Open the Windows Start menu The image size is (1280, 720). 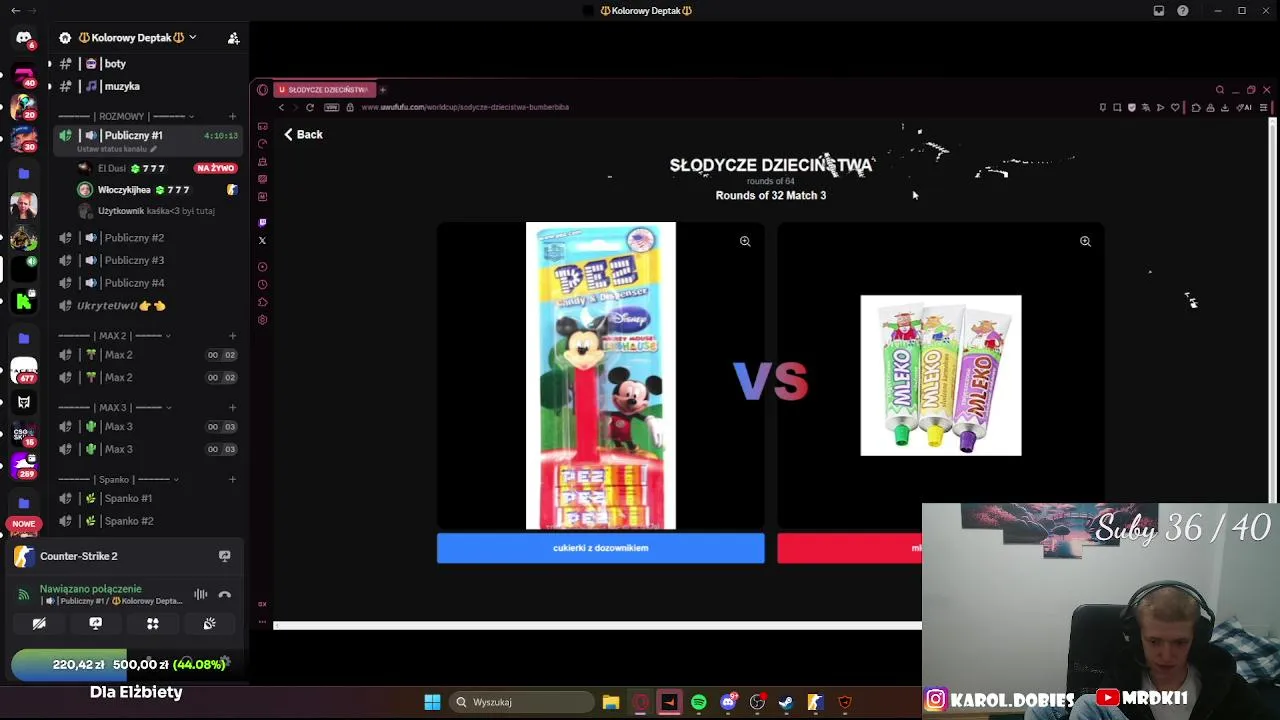(x=432, y=702)
